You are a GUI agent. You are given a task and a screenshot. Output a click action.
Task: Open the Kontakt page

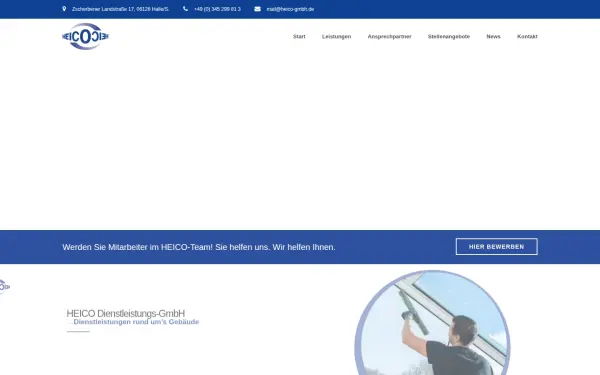pos(527,36)
